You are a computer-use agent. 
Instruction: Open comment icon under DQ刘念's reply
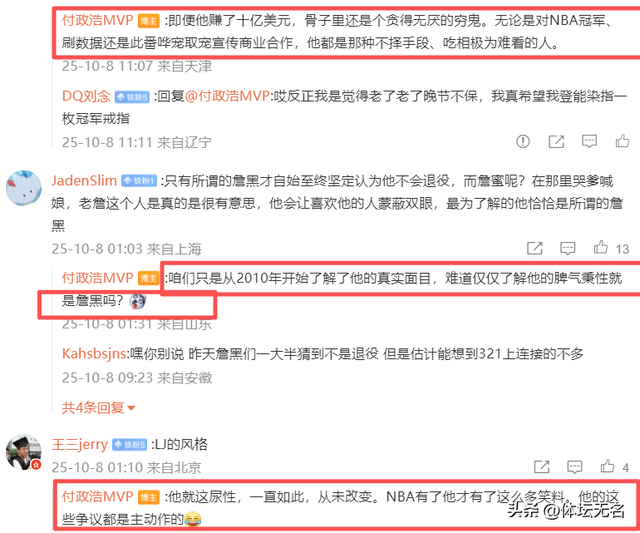click(589, 141)
